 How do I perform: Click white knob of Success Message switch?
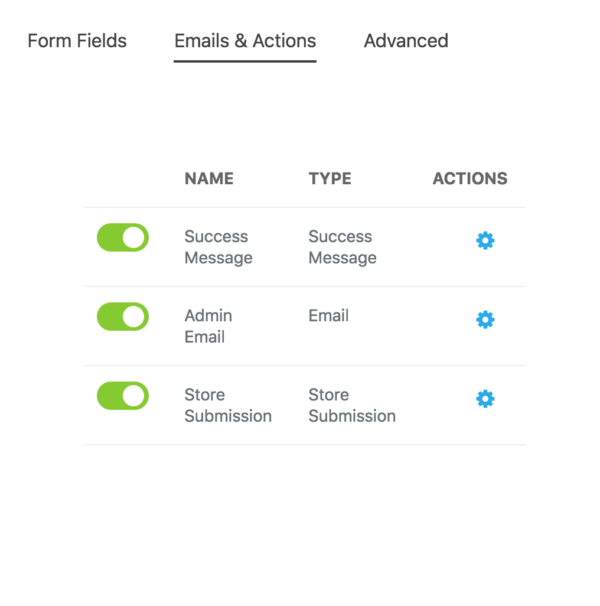pyautogui.click(x=134, y=237)
